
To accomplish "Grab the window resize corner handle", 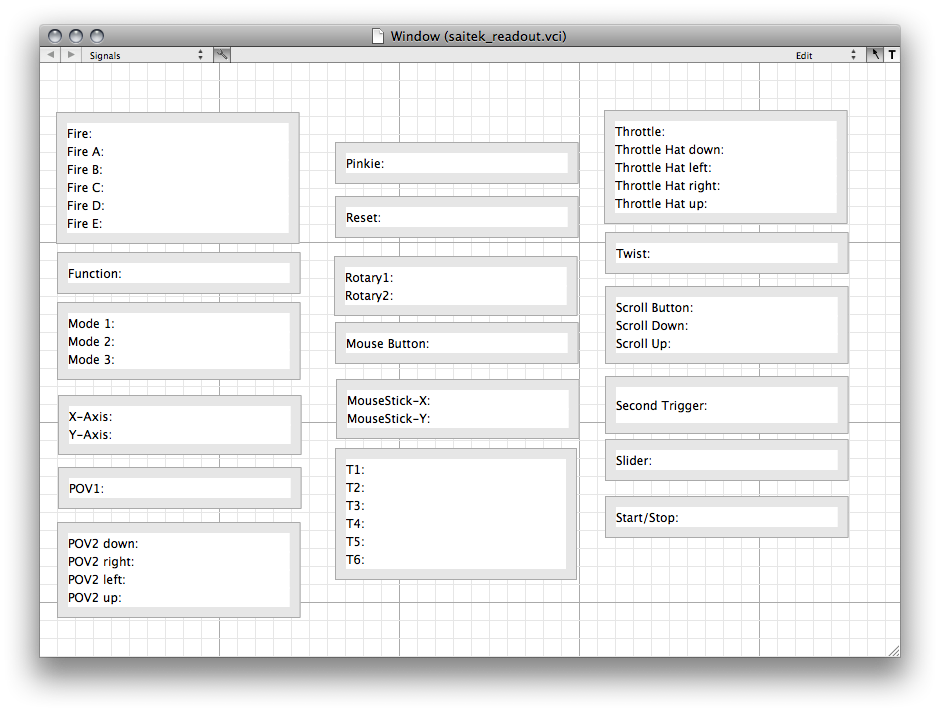I will [x=893, y=650].
